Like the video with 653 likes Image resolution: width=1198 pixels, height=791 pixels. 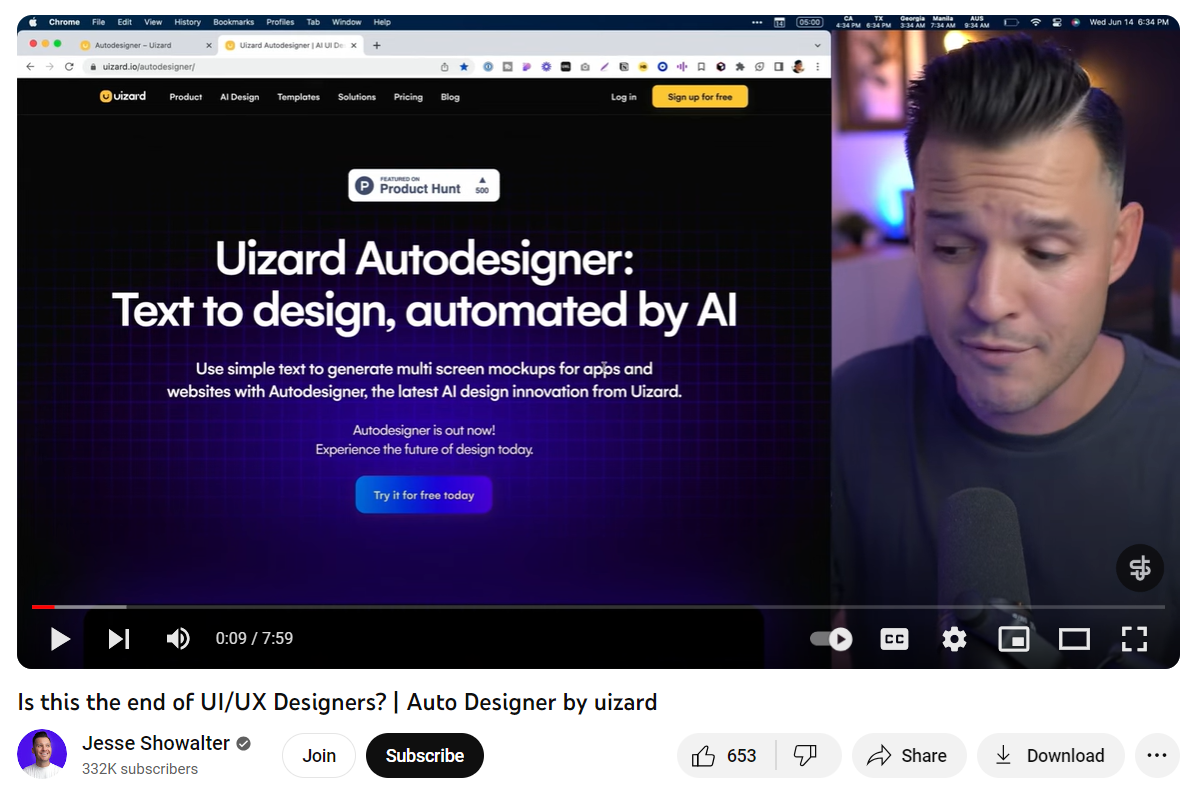click(x=724, y=756)
